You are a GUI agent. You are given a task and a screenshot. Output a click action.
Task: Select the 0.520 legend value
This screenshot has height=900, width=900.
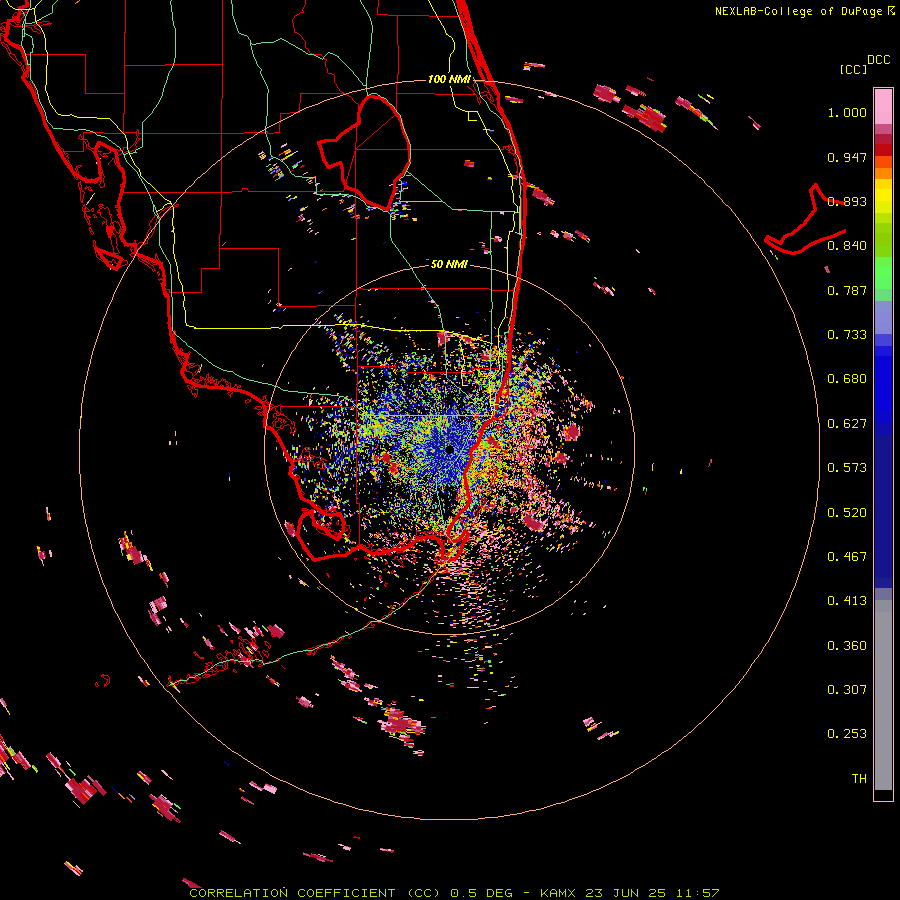click(x=847, y=513)
